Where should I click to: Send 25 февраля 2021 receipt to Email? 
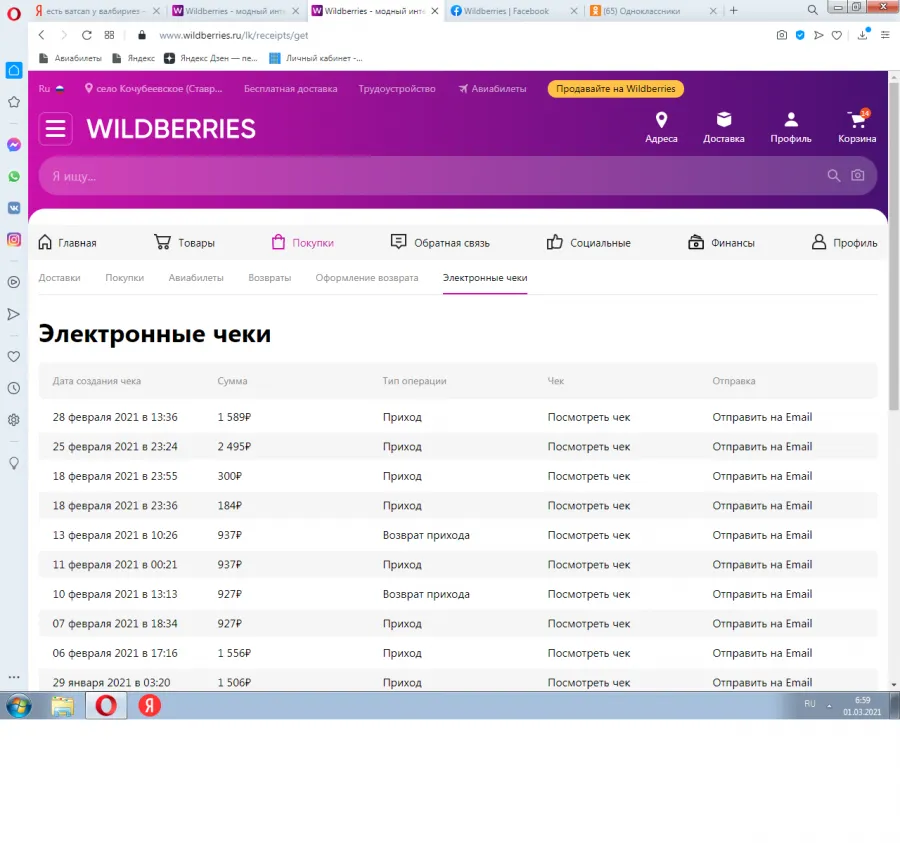coord(762,446)
